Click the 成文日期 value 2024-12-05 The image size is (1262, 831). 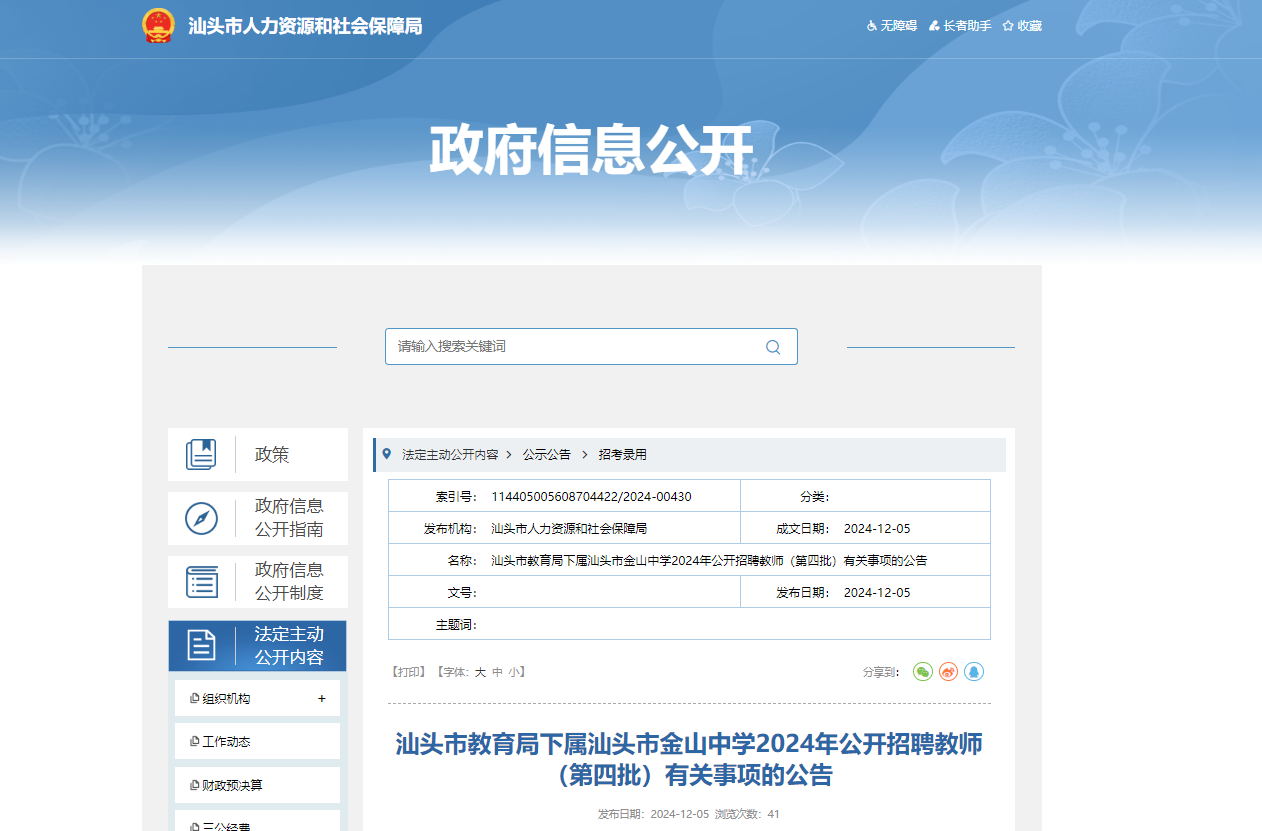click(x=877, y=529)
